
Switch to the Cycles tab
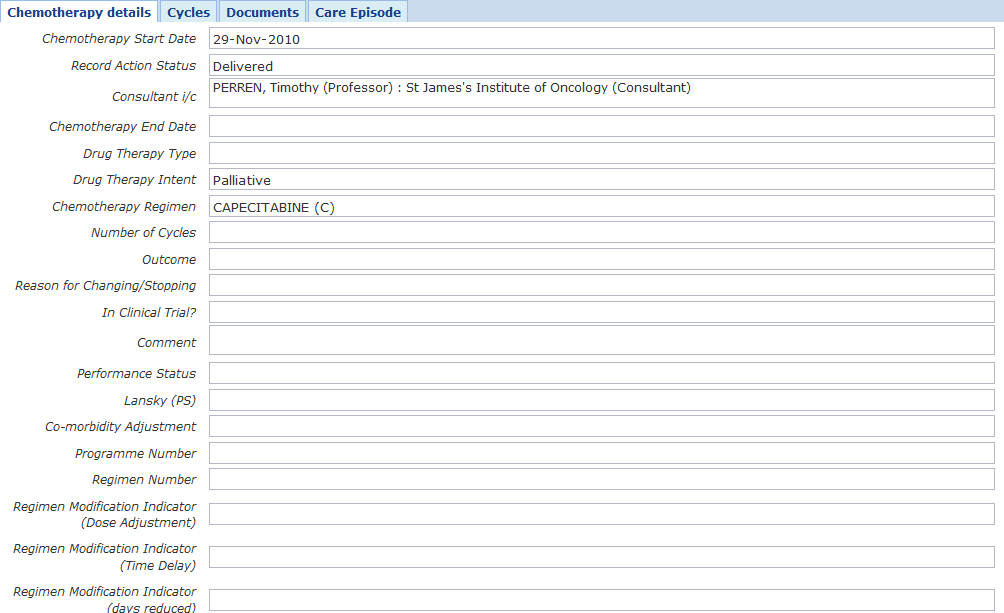(x=188, y=12)
